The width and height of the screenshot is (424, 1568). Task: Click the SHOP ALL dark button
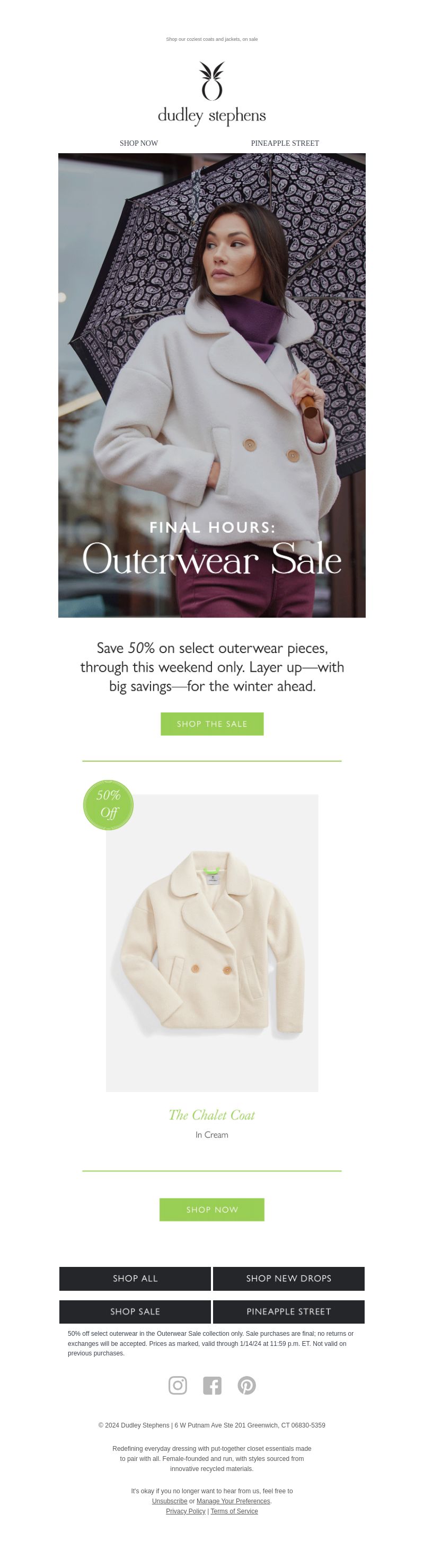pyautogui.click(x=135, y=1278)
